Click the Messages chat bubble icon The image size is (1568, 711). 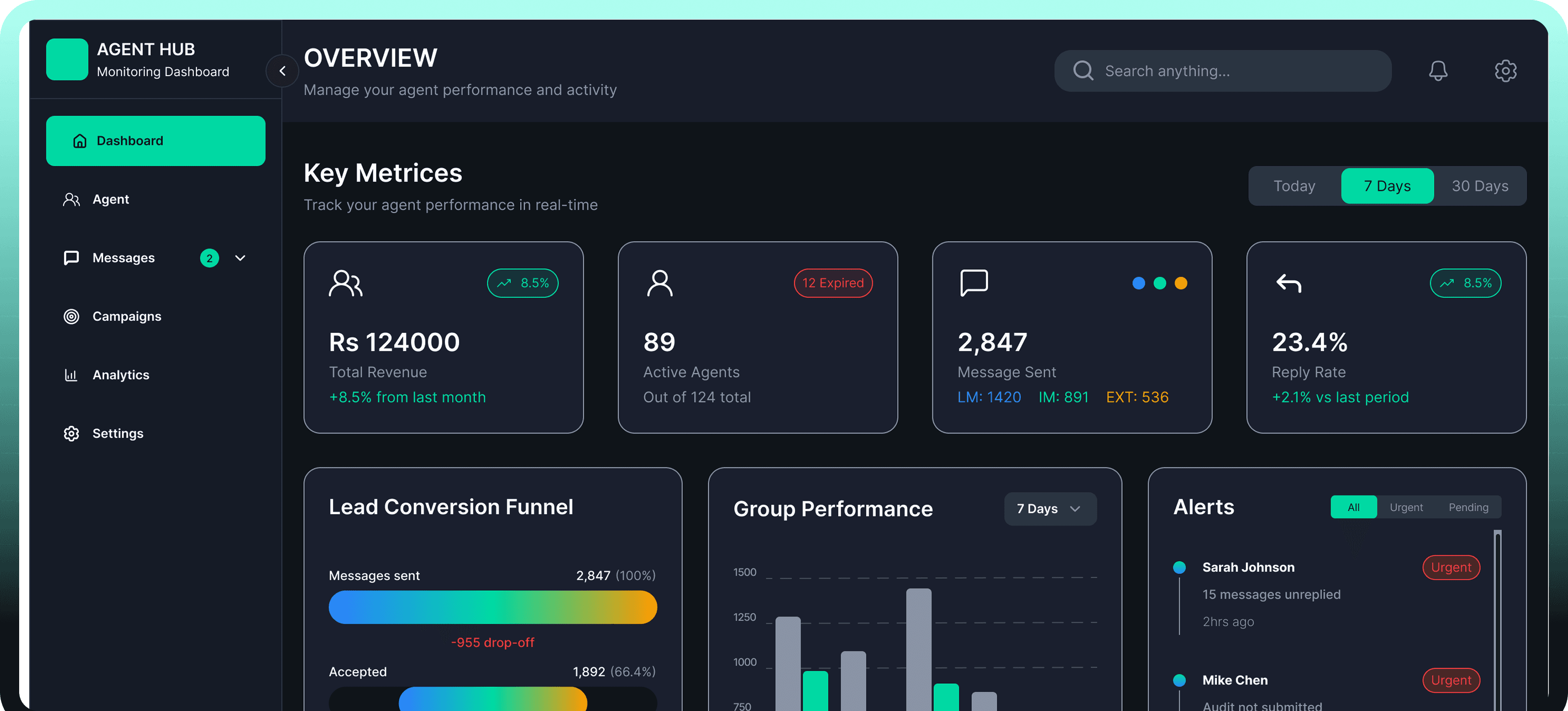(x=71, y=257)
